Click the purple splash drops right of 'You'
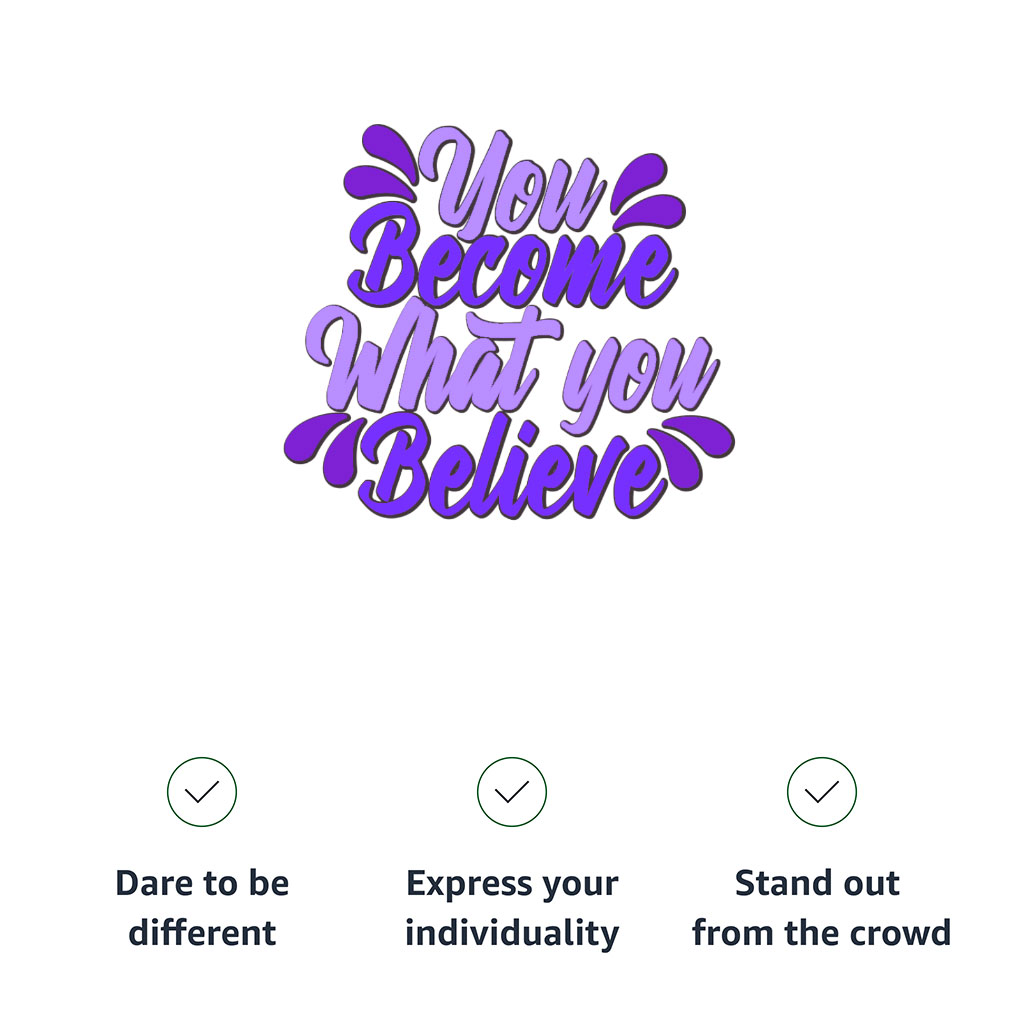 point(648,191)
